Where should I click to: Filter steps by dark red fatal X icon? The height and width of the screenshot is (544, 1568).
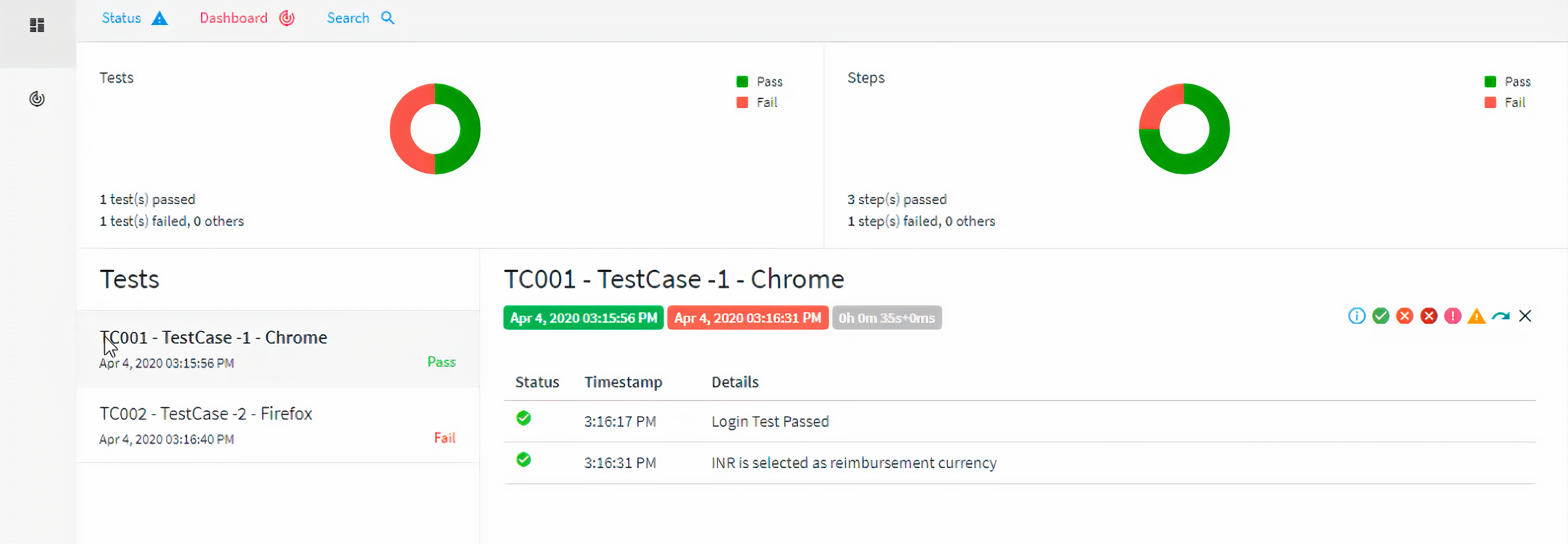(1429, 316)
